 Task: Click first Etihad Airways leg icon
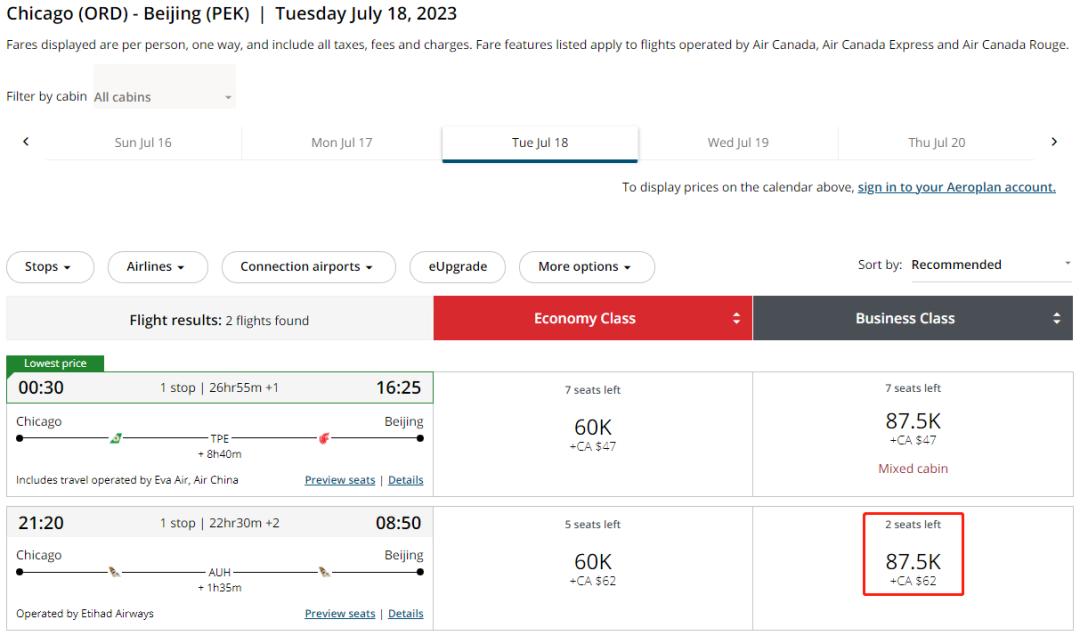tap(116, 572)
